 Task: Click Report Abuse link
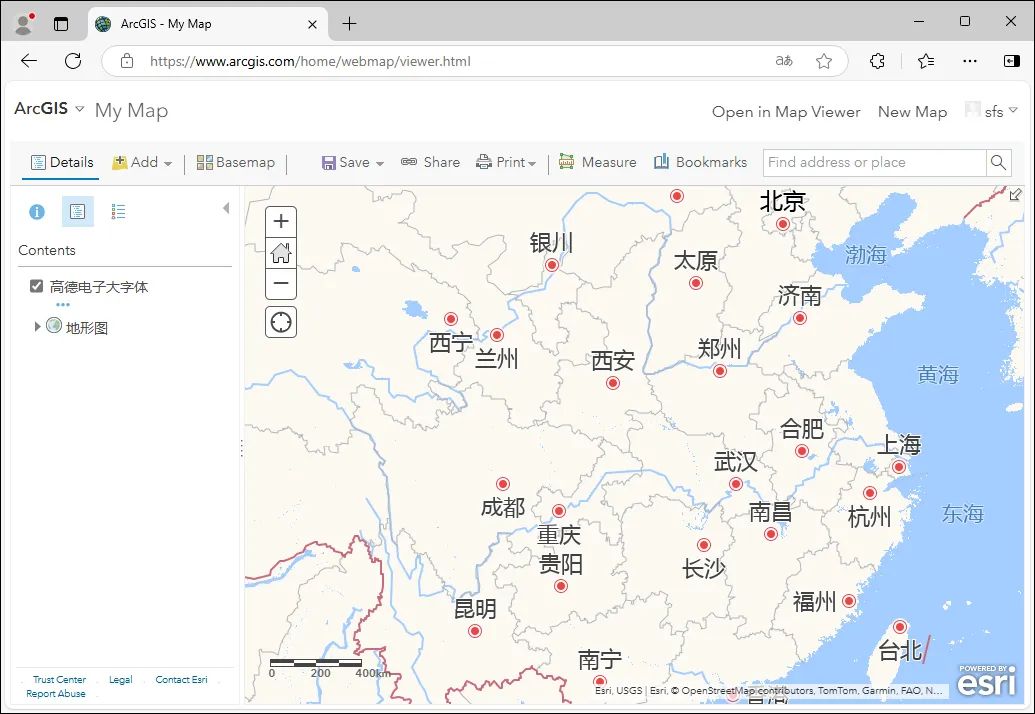tap(55, 694)
